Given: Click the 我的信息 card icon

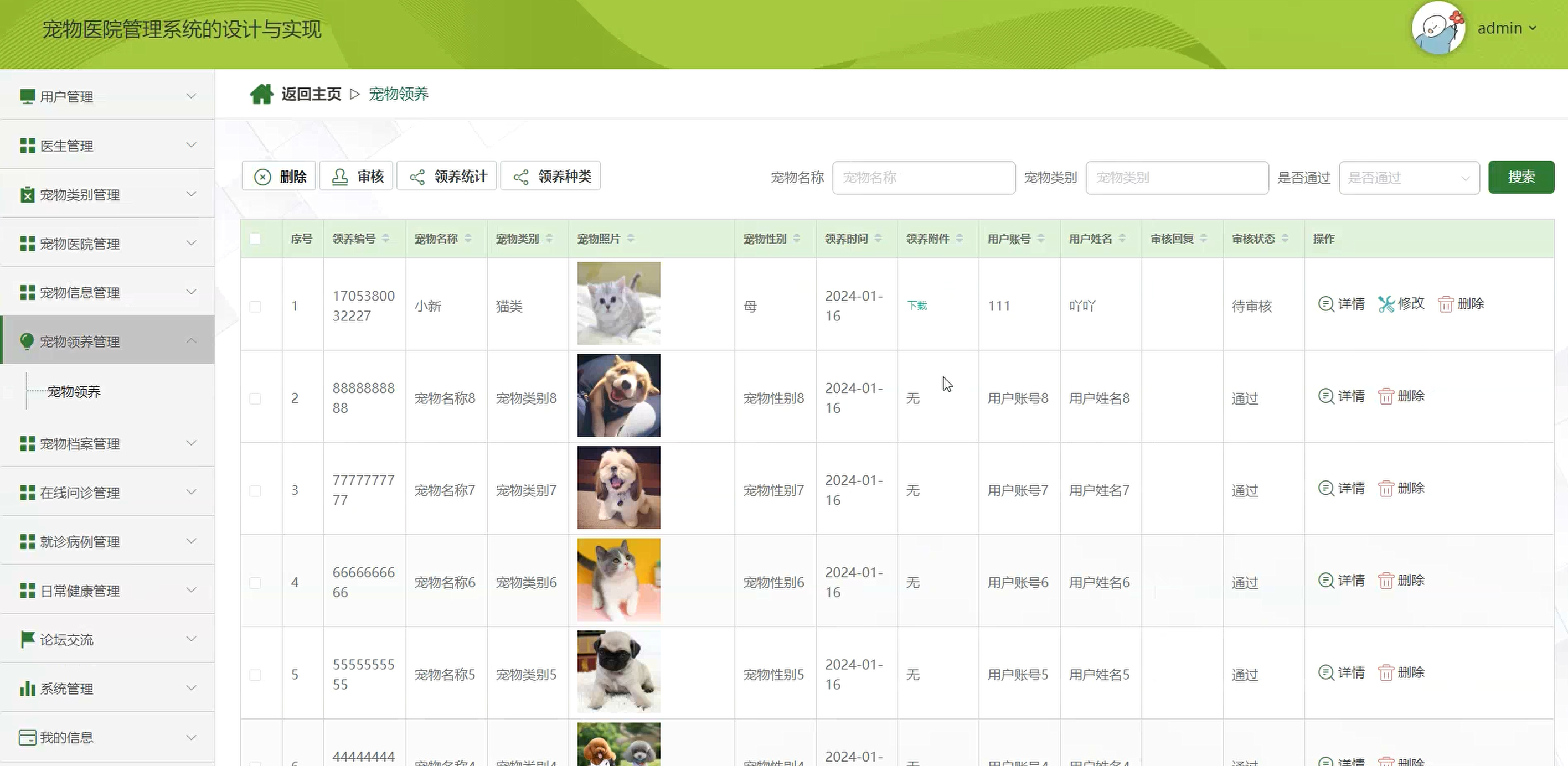Looking at the screenshot, I should click(27, 737).
